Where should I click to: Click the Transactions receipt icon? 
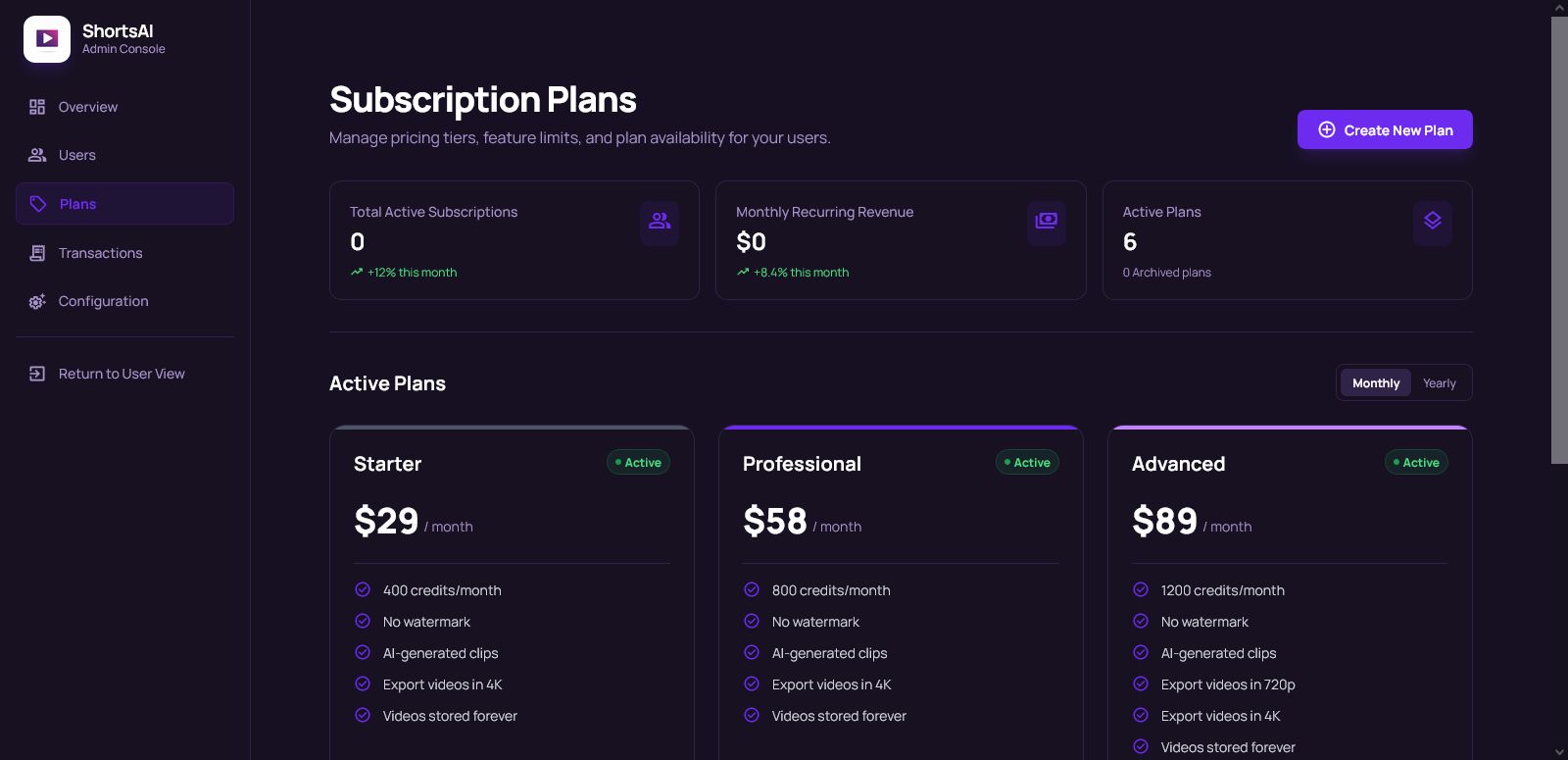point(37,253)
